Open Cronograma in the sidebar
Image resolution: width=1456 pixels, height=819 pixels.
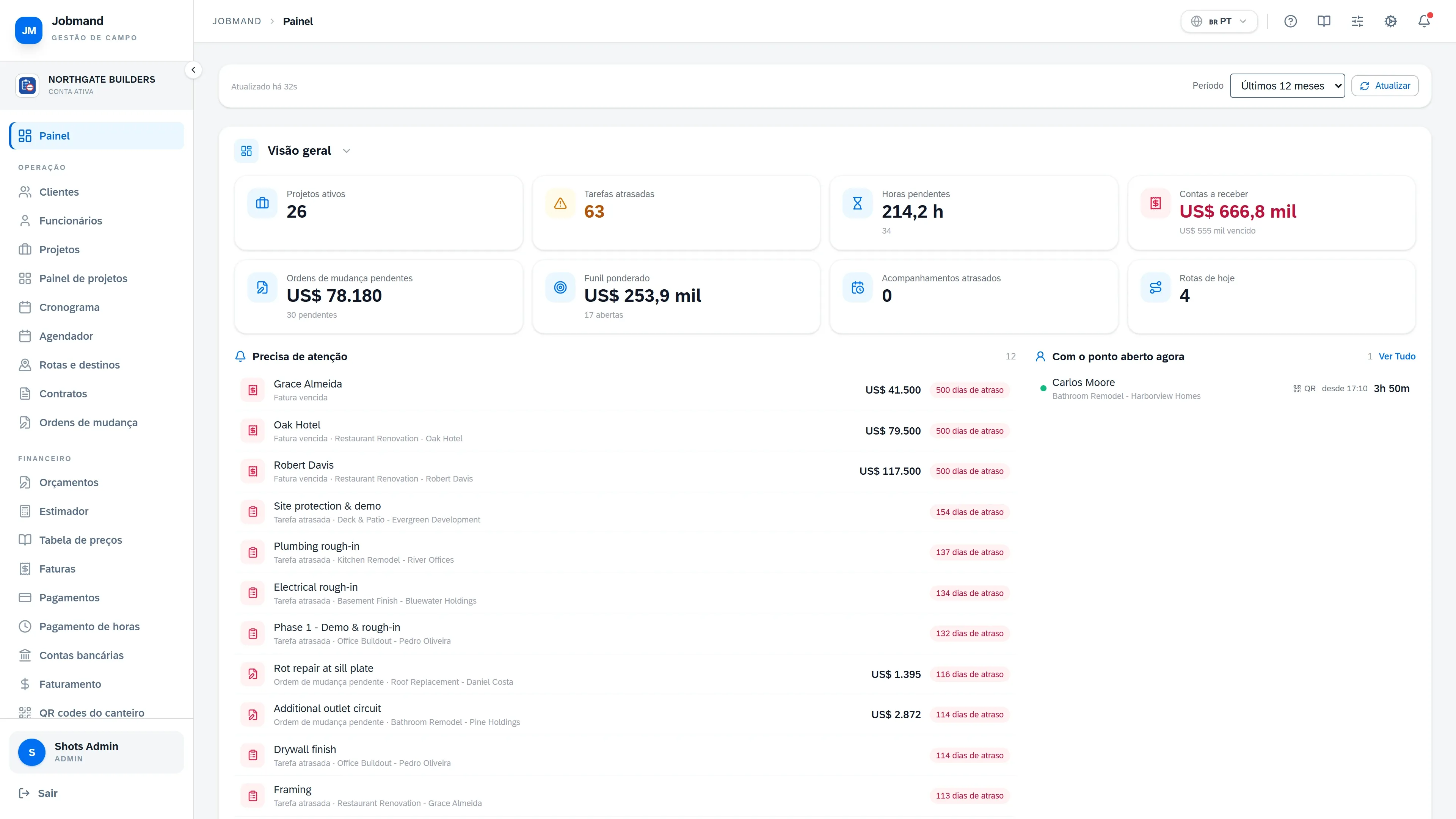tap(97, 308)
